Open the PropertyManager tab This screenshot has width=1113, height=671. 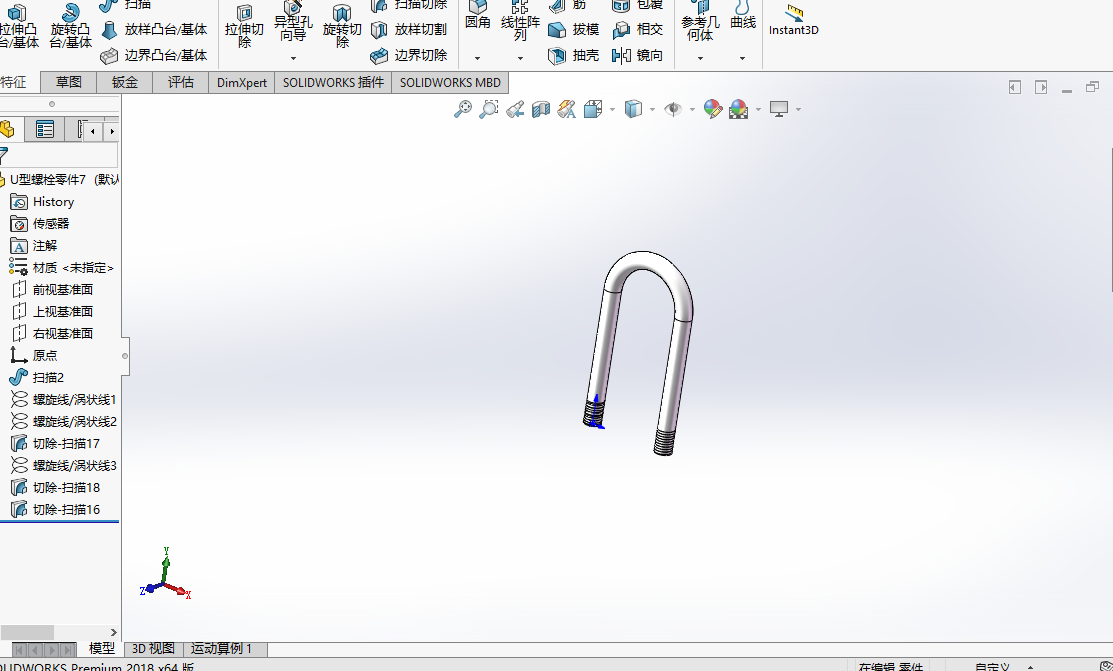[x=45, y=129]
